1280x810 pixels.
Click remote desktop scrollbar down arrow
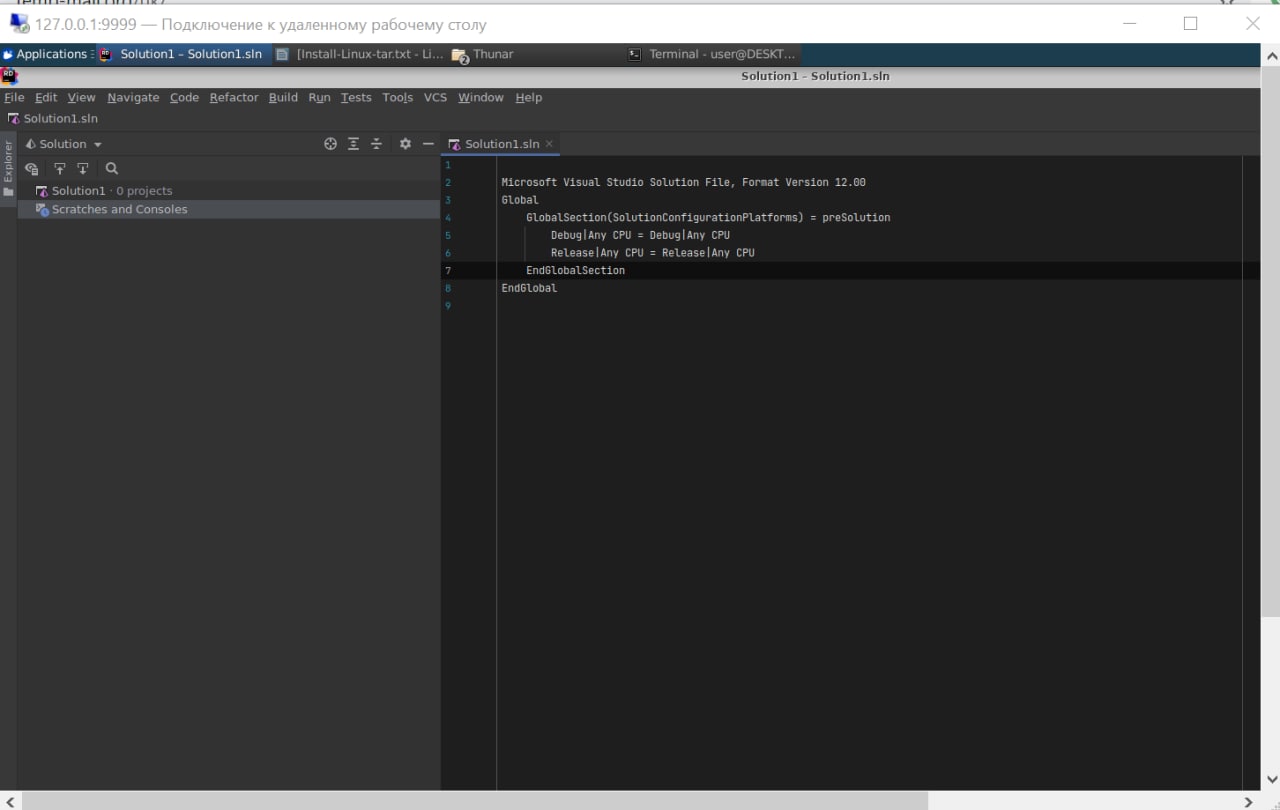point(1270,779)
